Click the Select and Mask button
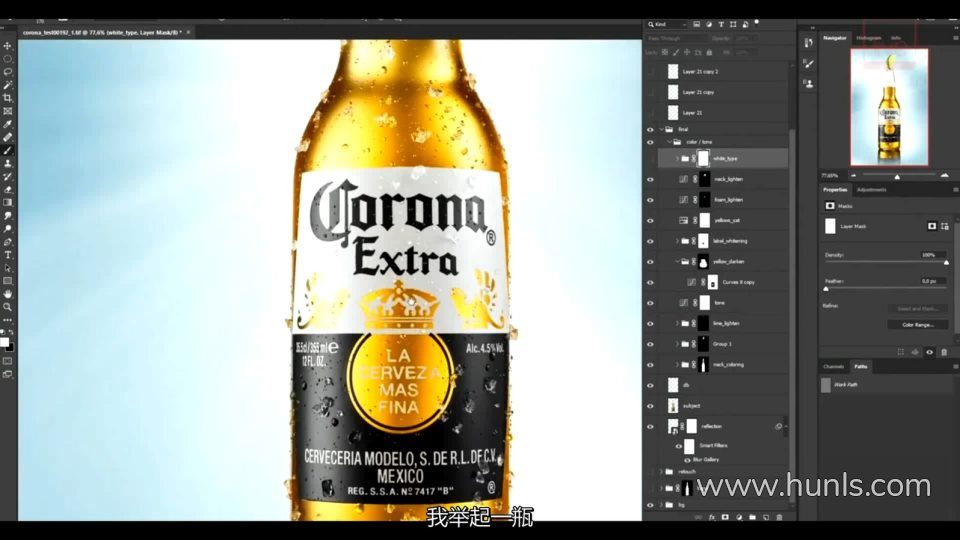Viewport: 960px width, 540px height. pos(918,309)
